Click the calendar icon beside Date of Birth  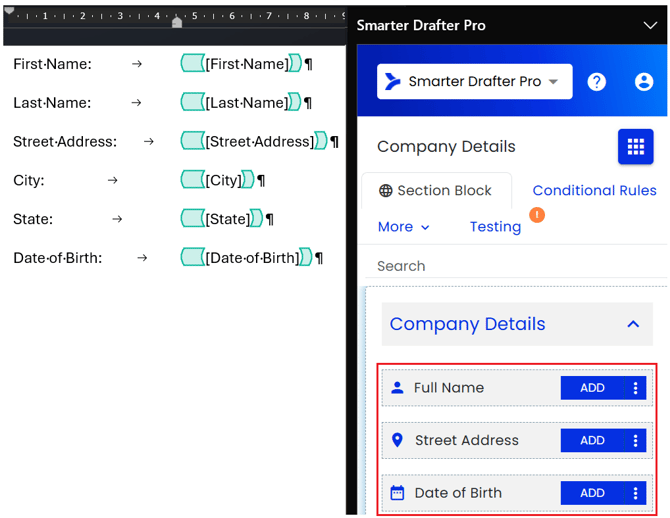(397, 493)
